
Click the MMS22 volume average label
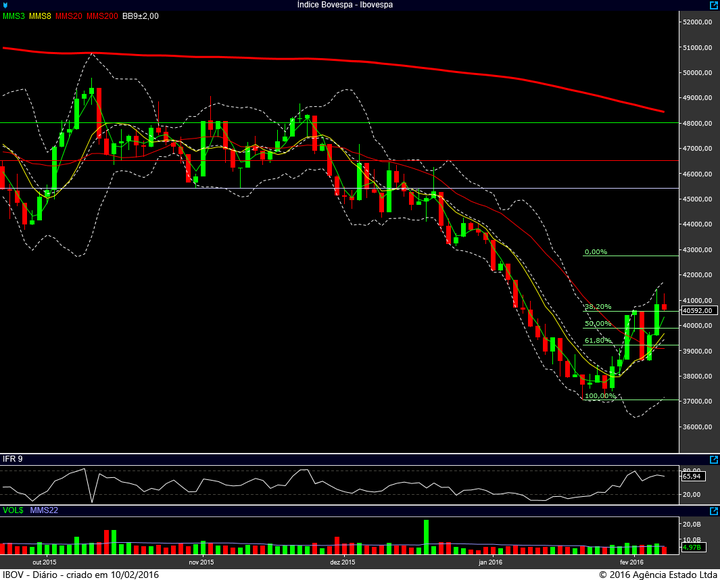[44, 511]
